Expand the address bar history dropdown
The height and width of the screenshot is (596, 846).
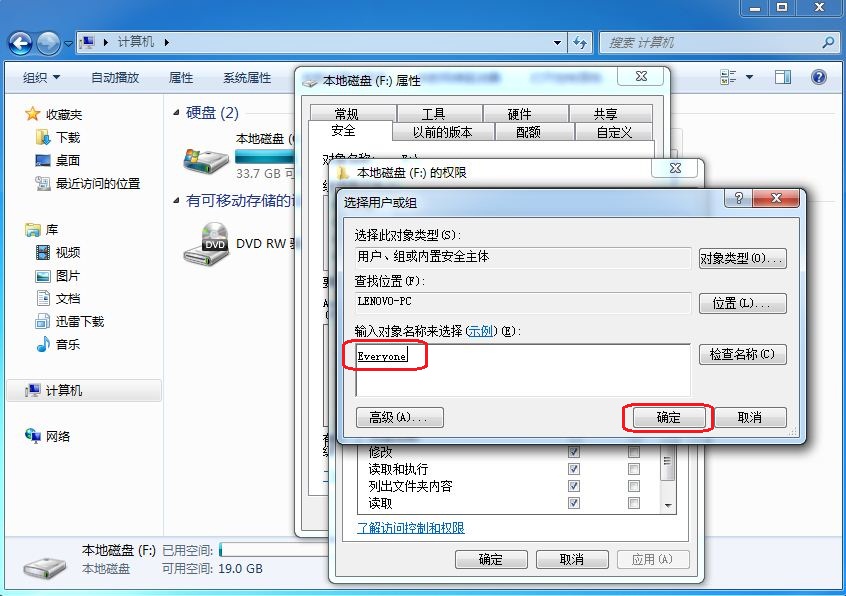point(558,43)
